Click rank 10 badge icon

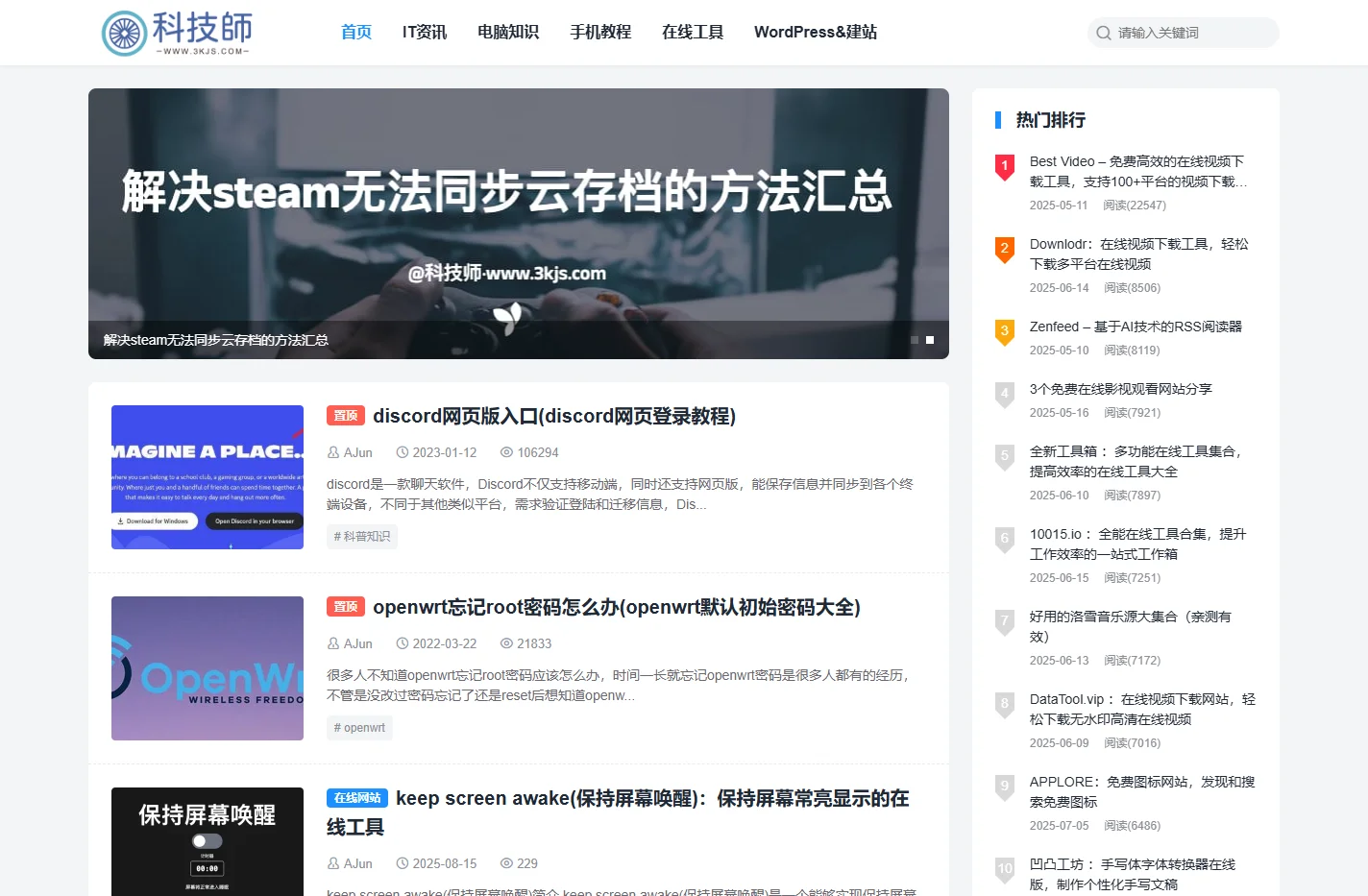click(x=1005, y=870)
